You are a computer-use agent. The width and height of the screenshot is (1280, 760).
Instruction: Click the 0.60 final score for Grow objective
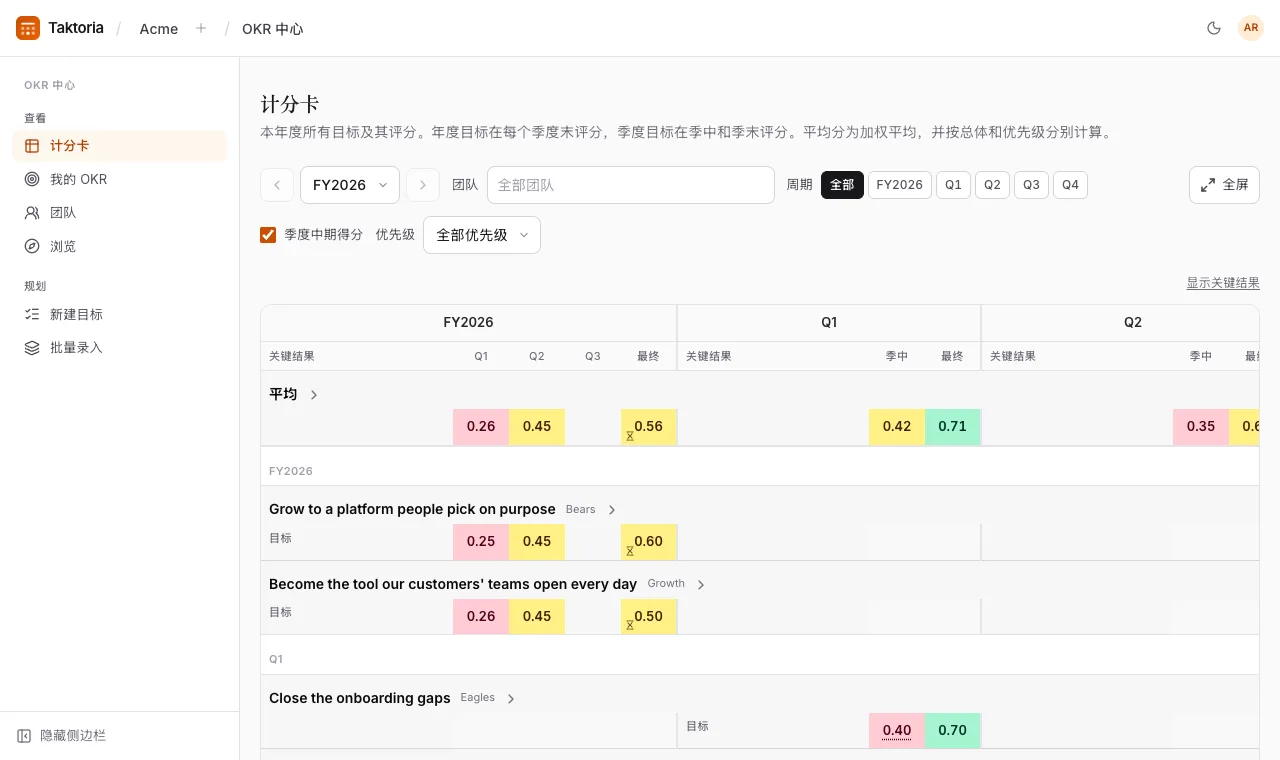pyautogui.click(x=649, y=542)
